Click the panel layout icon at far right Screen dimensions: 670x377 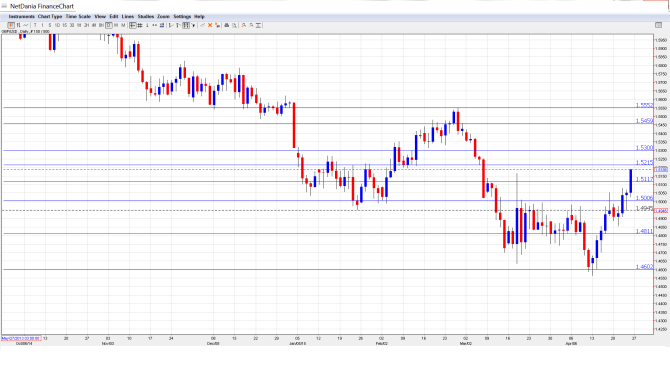pos(658,26)
